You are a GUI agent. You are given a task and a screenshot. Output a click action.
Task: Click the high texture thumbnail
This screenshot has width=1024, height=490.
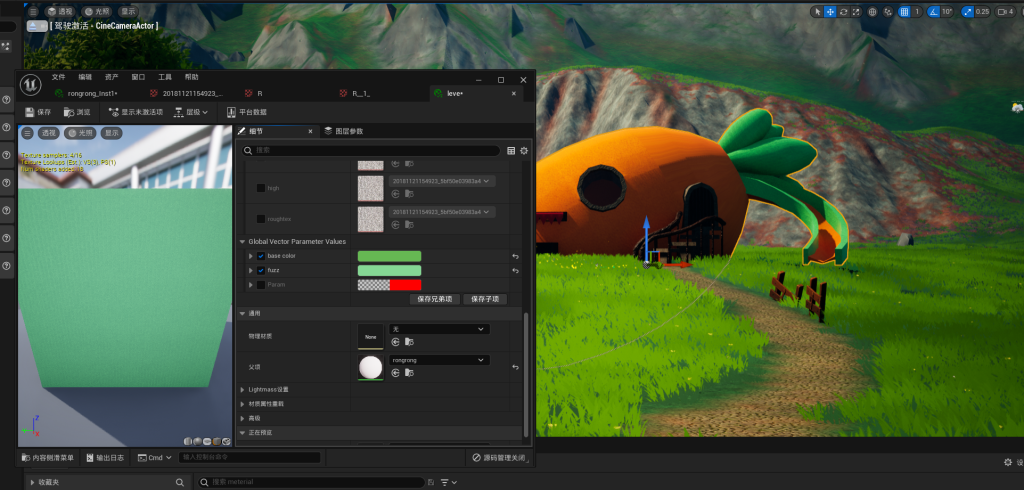(x=370, y=188)
